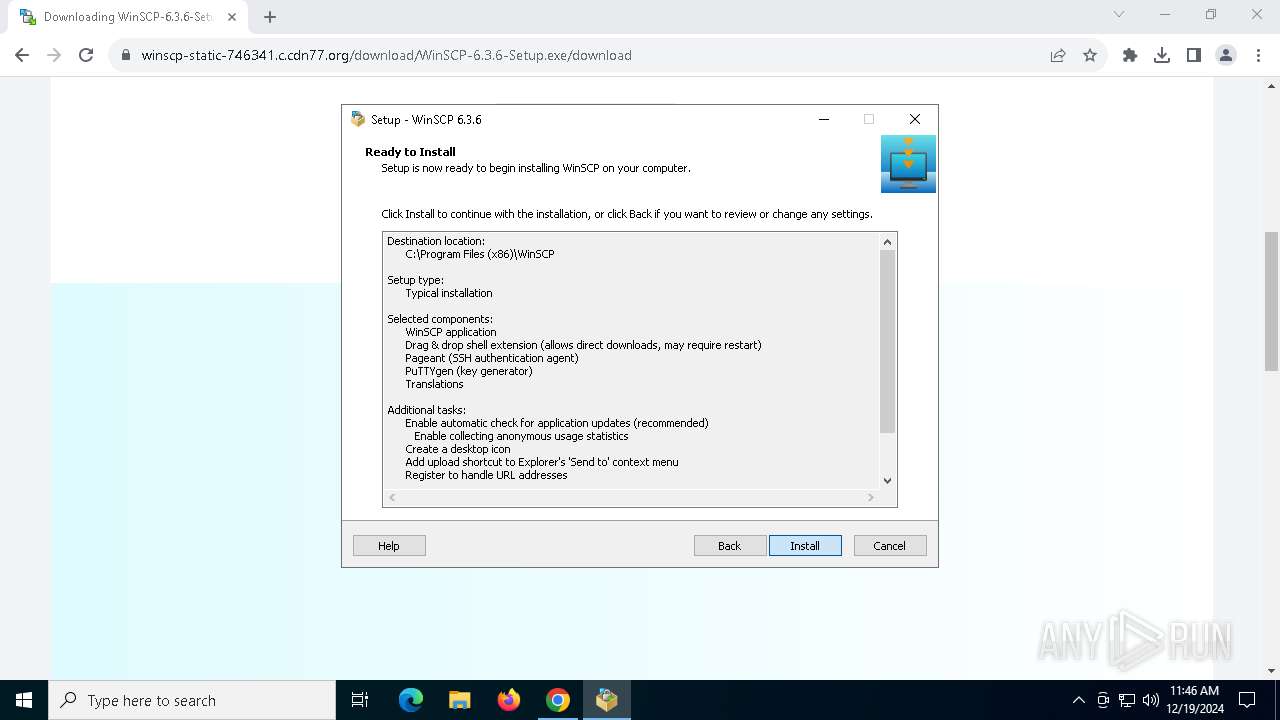This screenshot has width=1280, height=720.
Task: Open volume tray icon
Action: click(x=1151, y=700)
